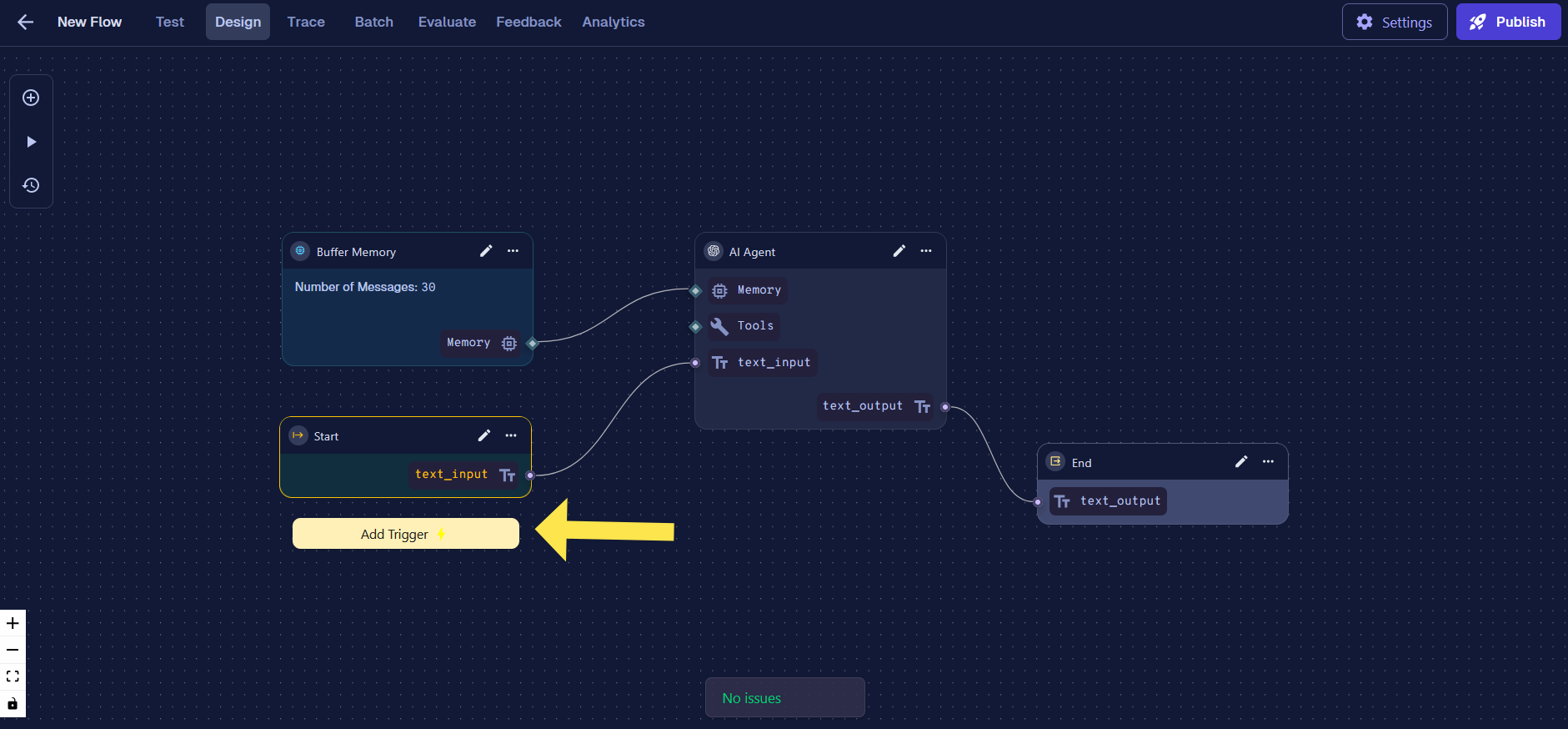The width and height of the screenshot is (1568, 729).
Task: Open Buffer Memory more options menu
Action: pyautogui.click(x=513, y=251)
